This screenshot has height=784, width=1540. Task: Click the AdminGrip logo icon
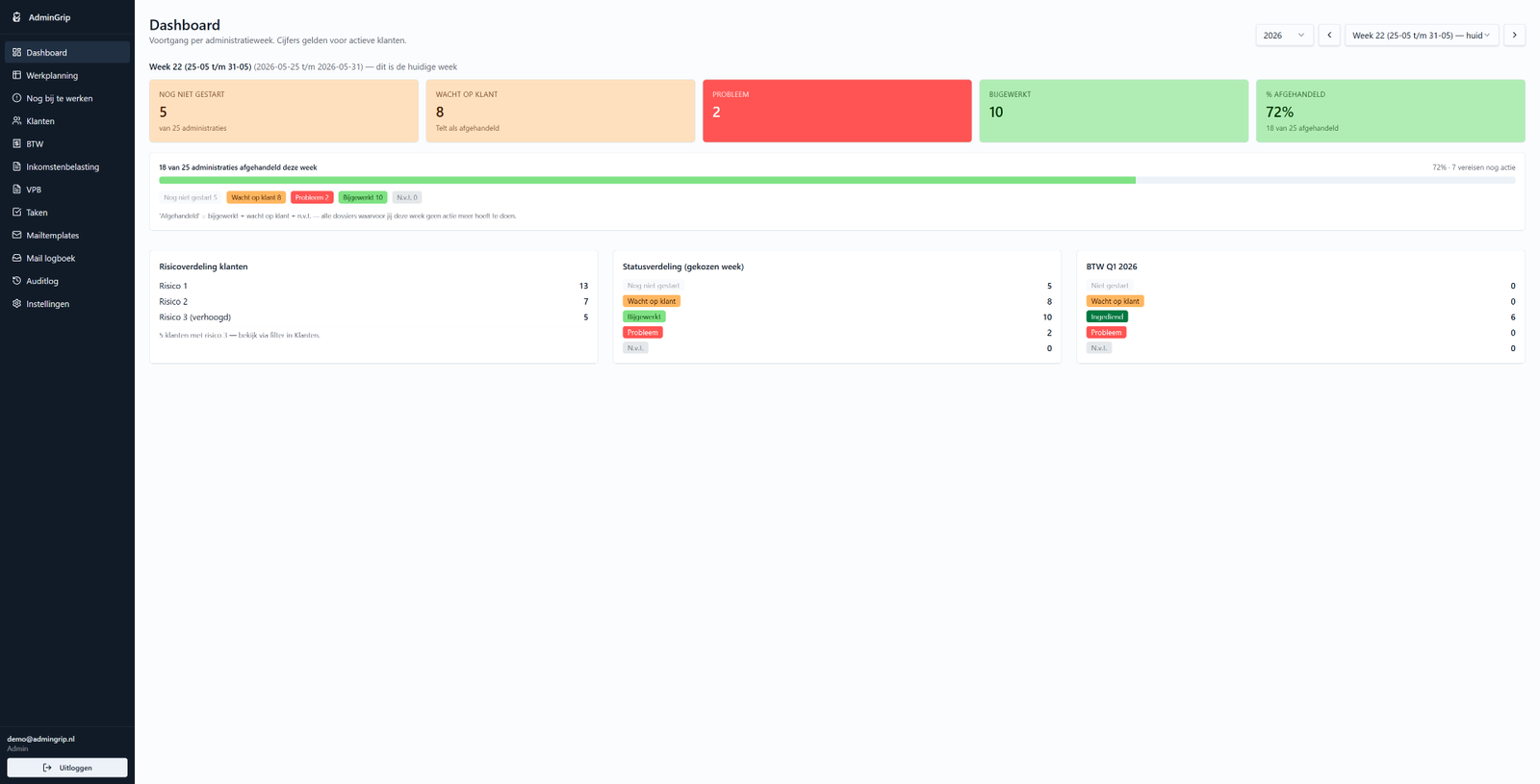(16, 17)
